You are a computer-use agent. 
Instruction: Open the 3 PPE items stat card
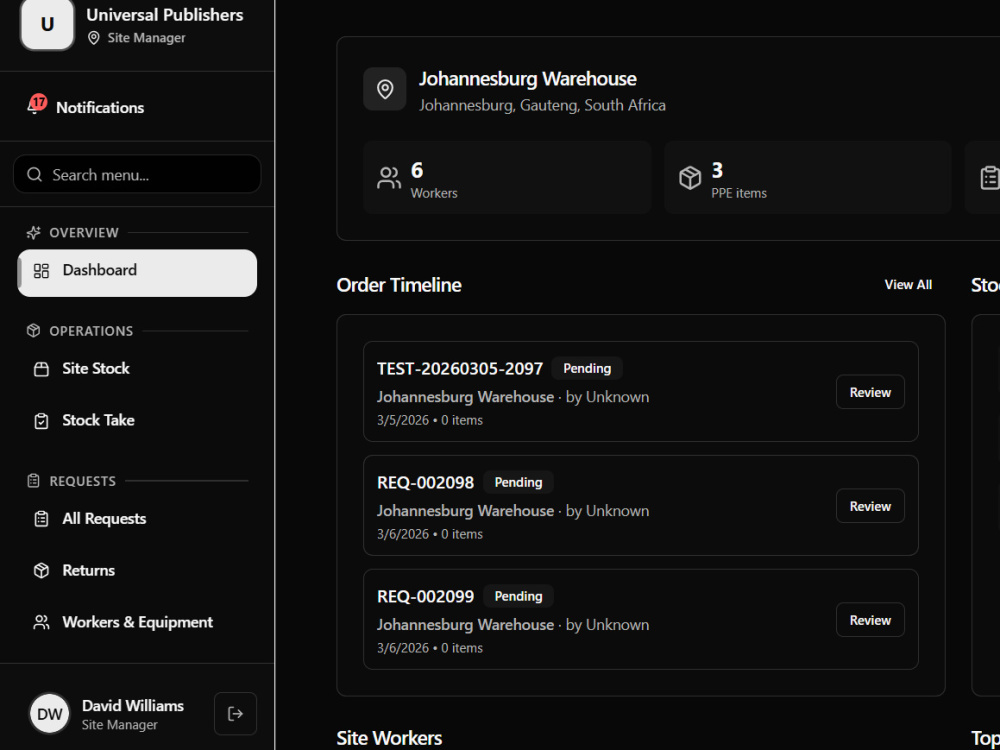coord(808,177)
